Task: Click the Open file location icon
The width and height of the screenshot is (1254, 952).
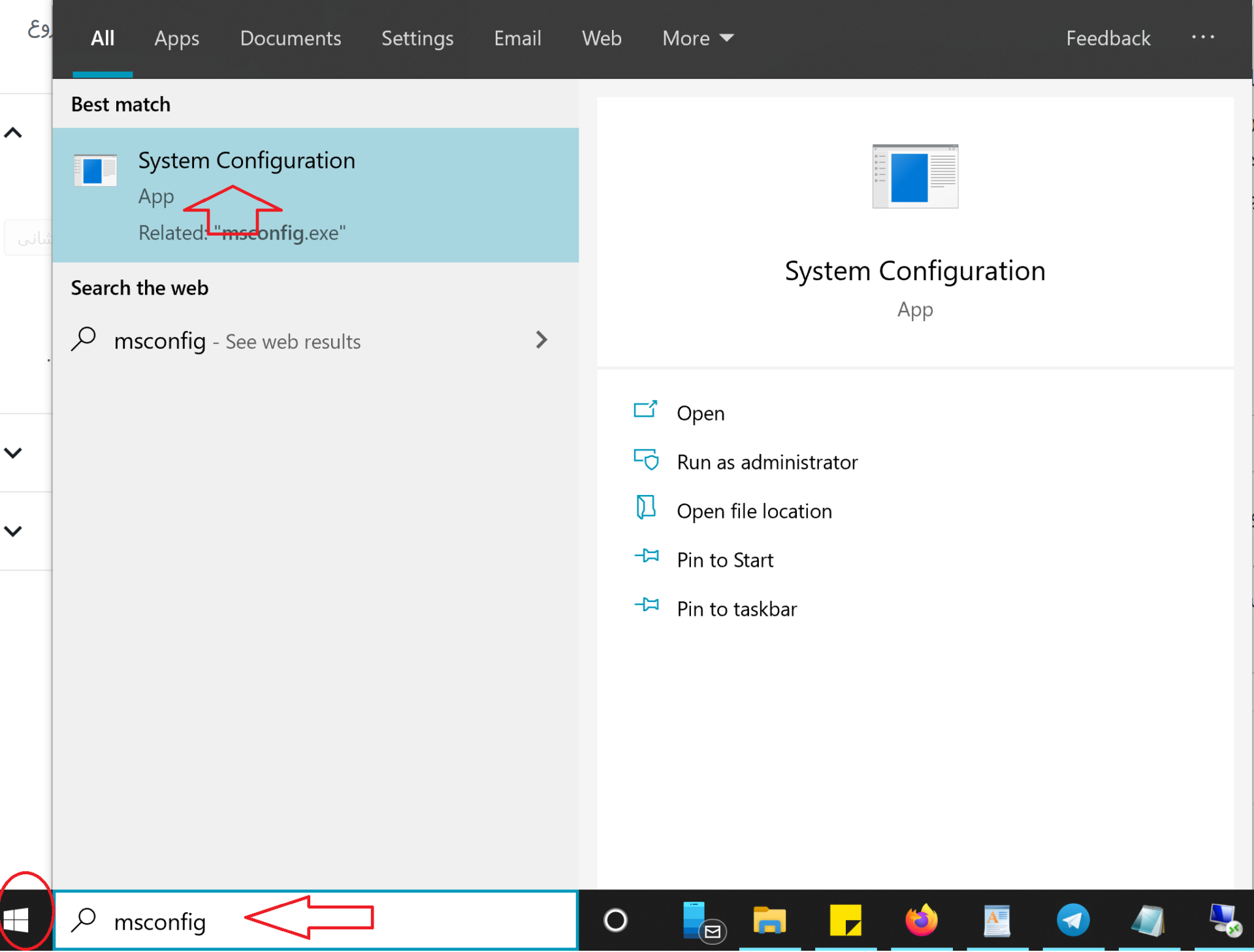Action: point(646,507)
